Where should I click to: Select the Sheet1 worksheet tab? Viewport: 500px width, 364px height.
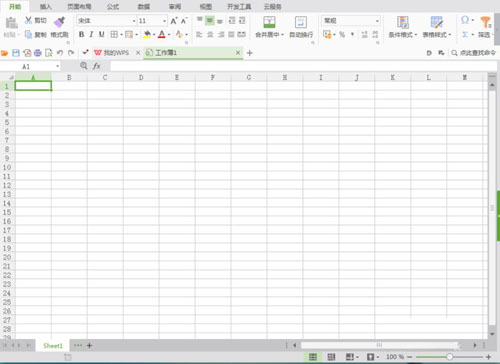click(53, 346)
